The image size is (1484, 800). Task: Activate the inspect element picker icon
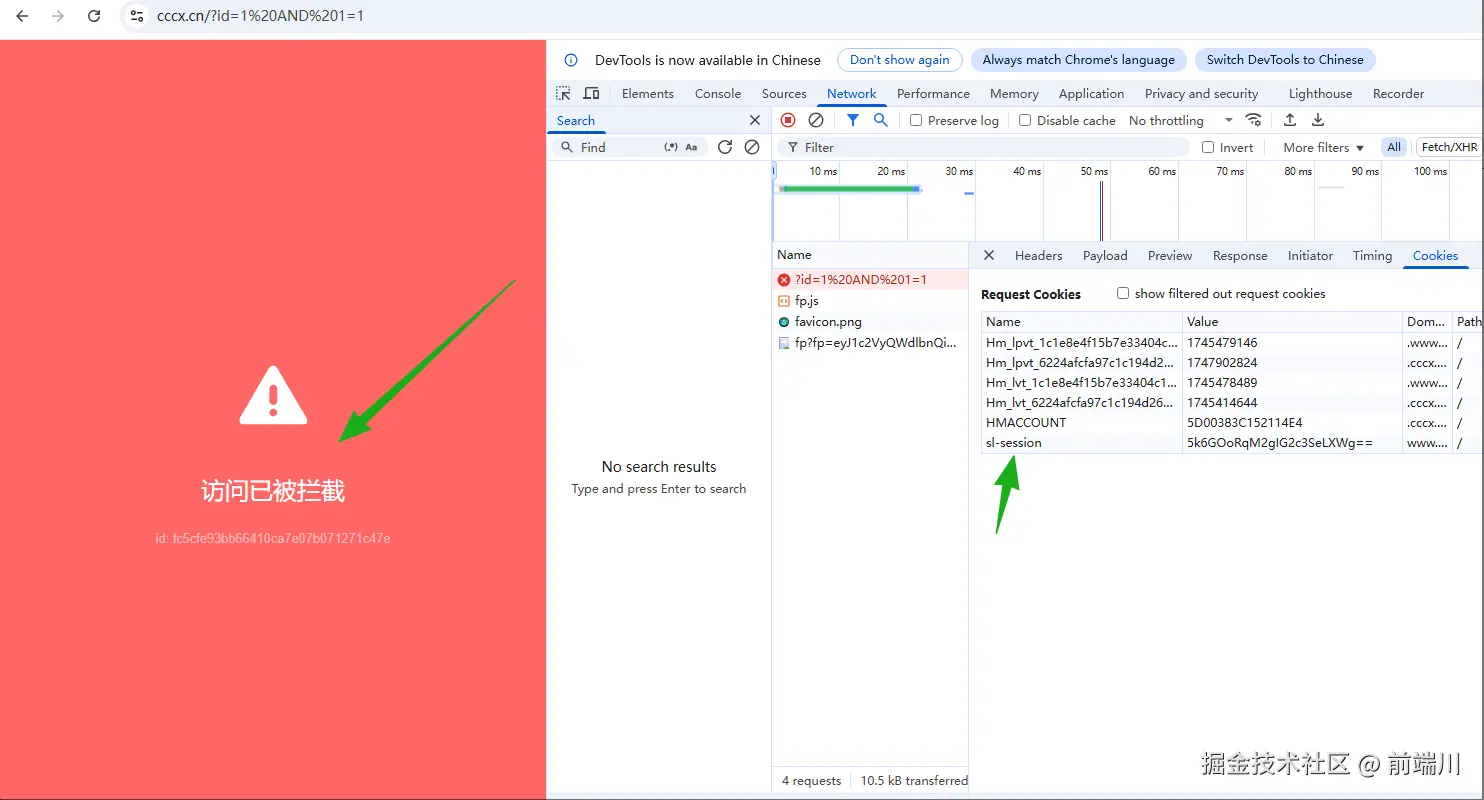(x=564, y=93)
